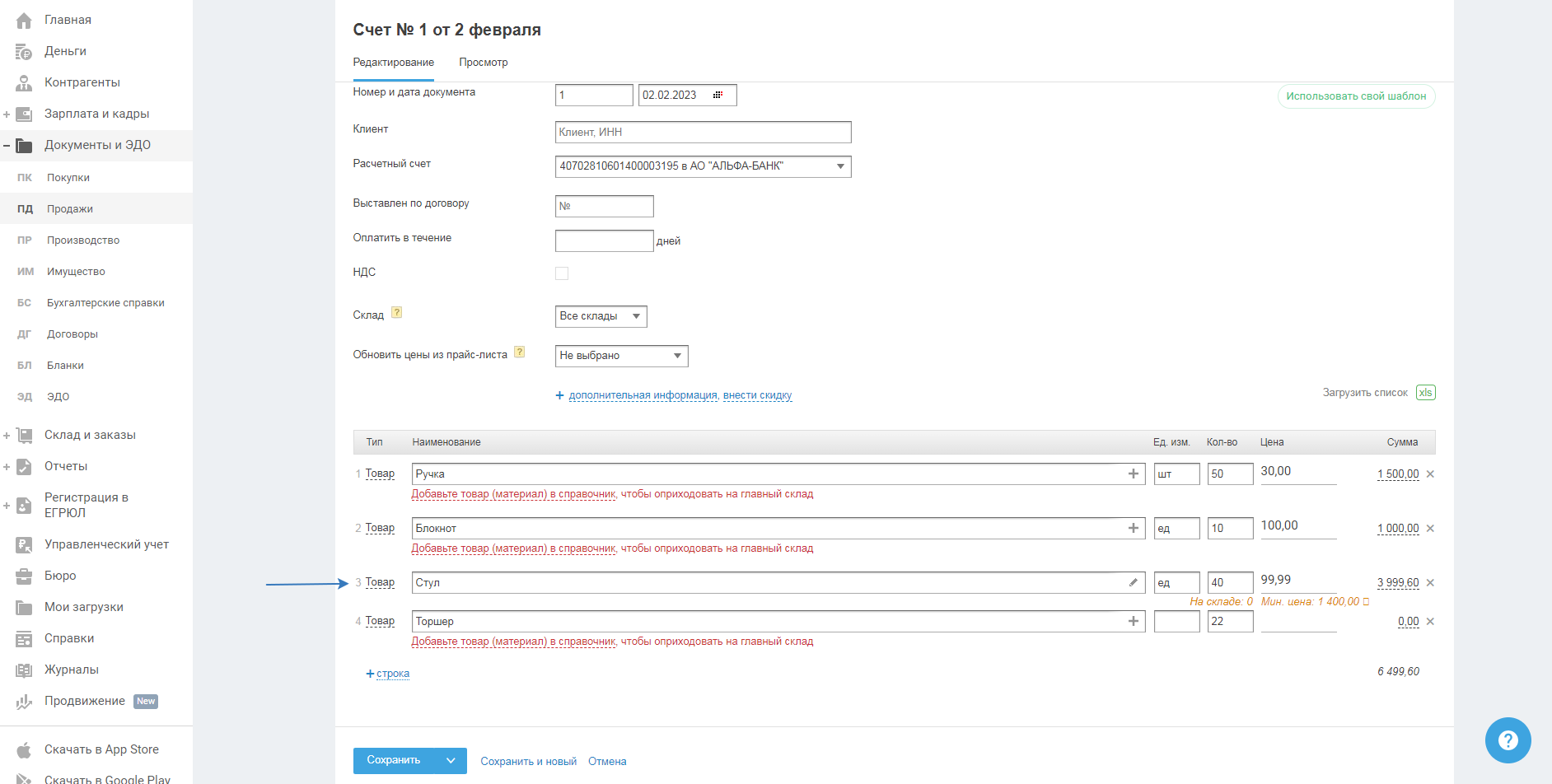Click the pencil edit icon for Стул
This screenshot has height=784, width=1552.
pyautogui.click(x=1134, y=583)
